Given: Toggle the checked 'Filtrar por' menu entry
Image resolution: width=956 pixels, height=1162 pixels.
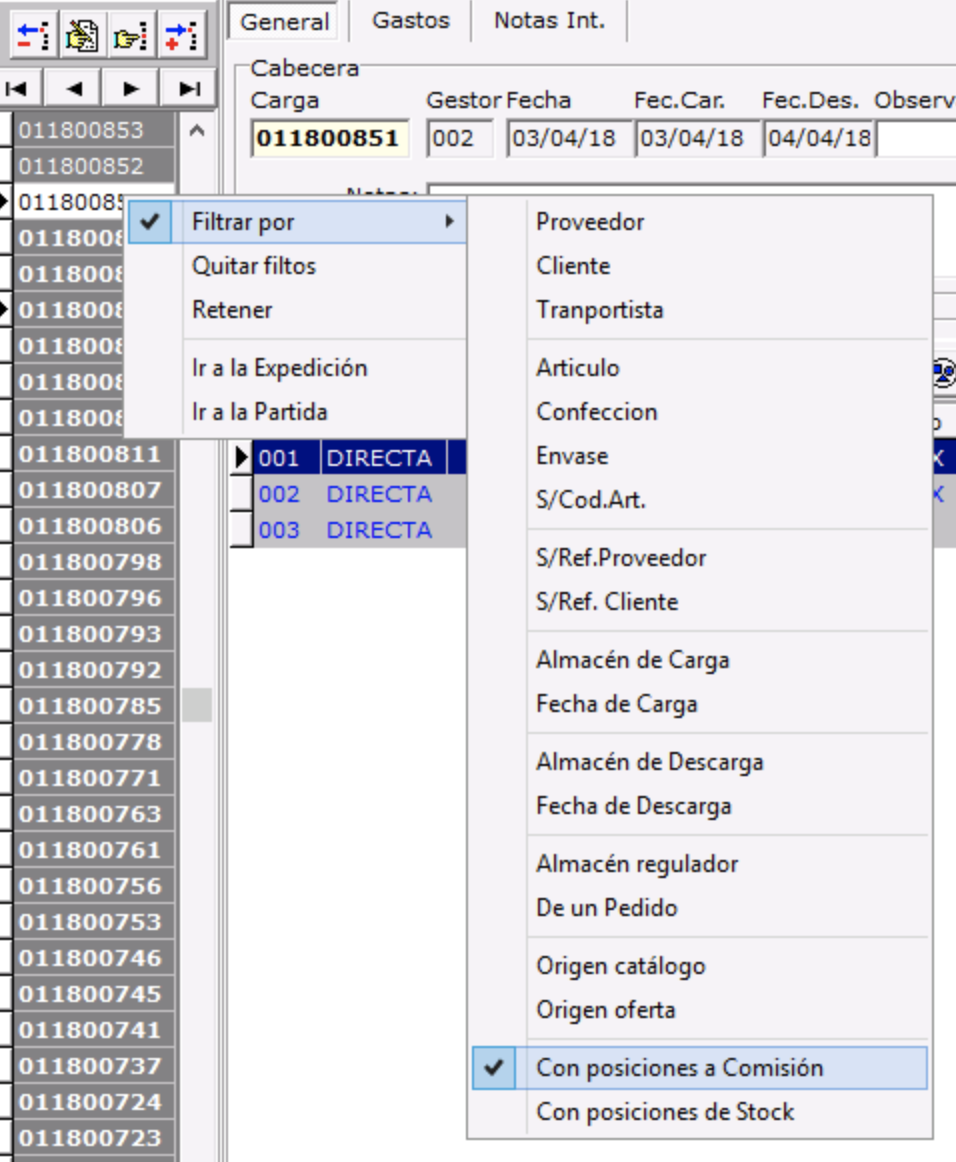Looking at the screenshot, I should coord(243,222).
